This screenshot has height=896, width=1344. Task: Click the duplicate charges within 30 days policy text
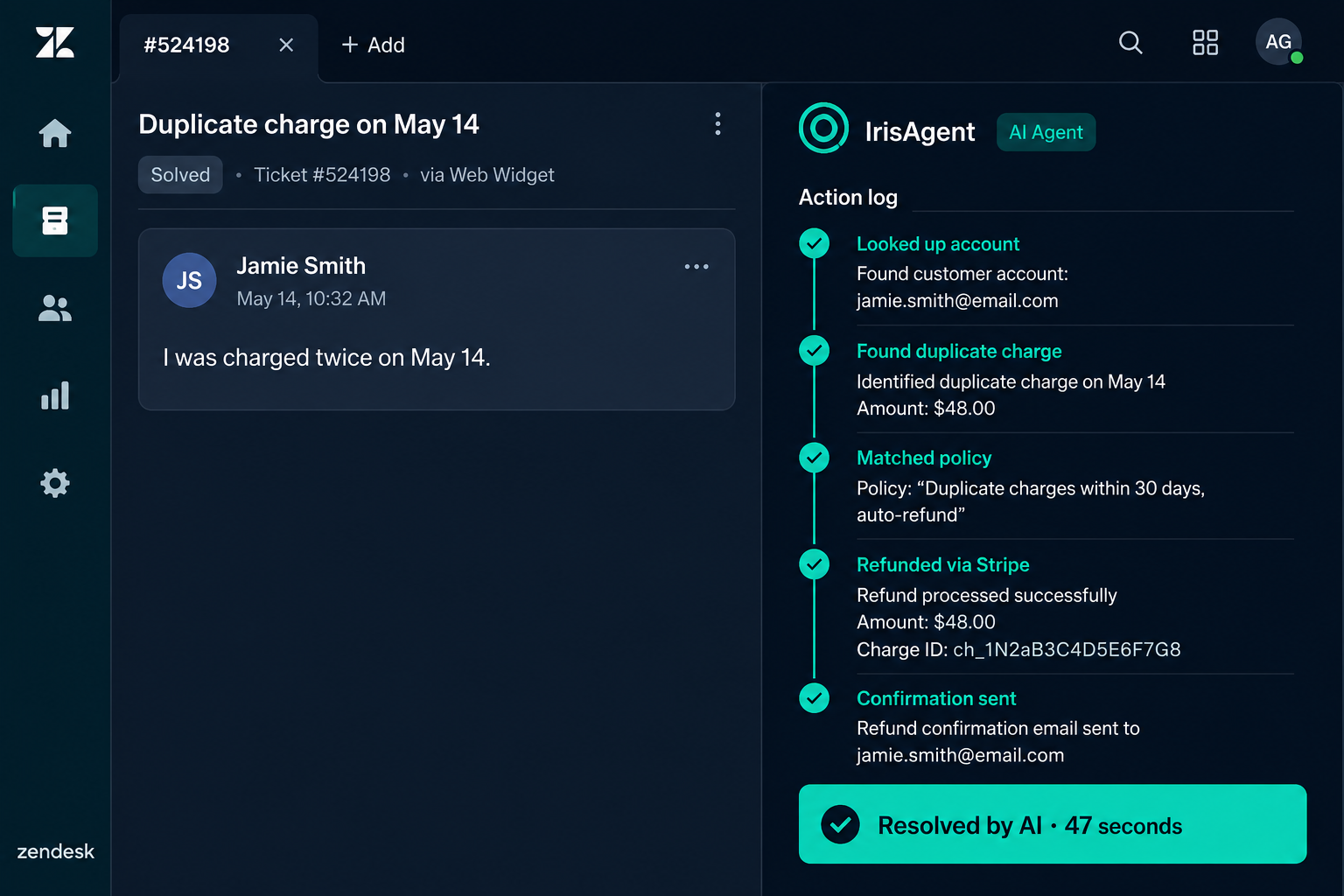pos(1031,501)
